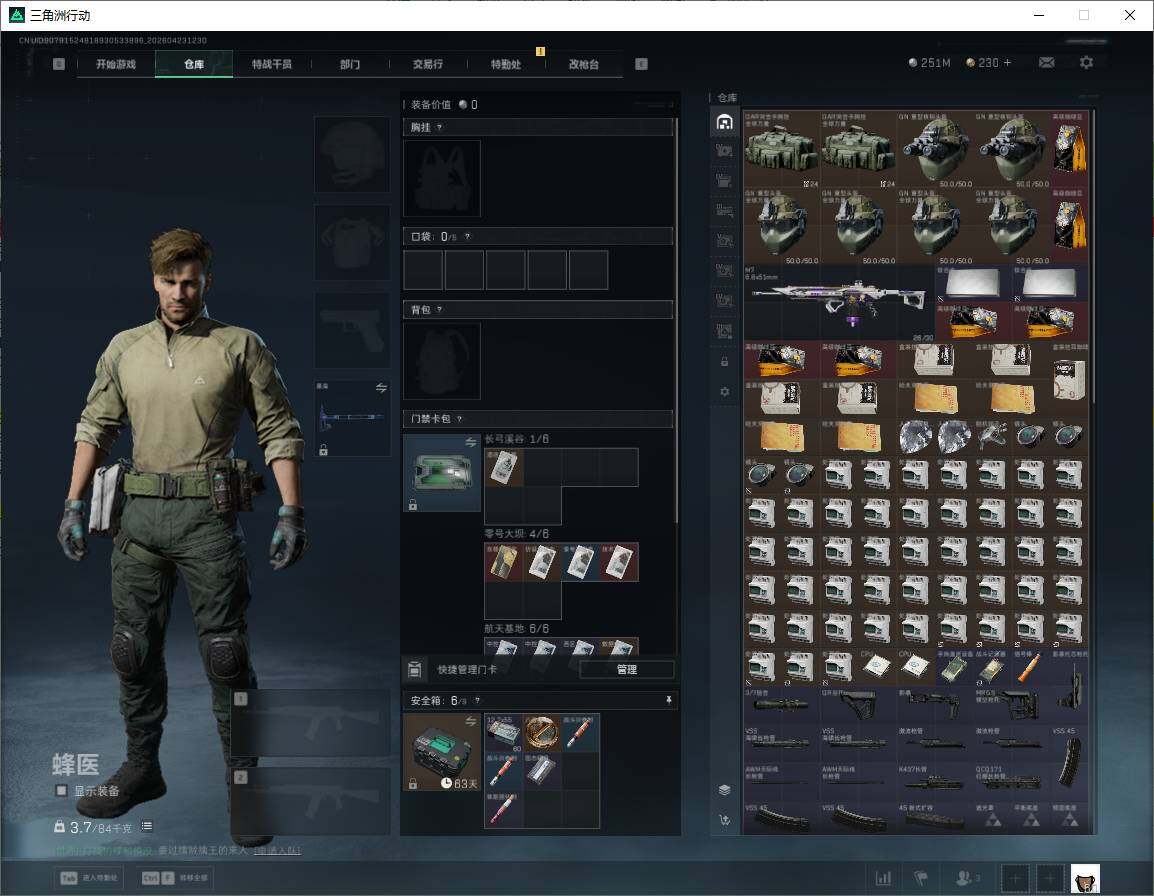This screenshot has height=896, width=1154.
Task: Select the ammo box in the safe box
Action: tap(503, 733)
